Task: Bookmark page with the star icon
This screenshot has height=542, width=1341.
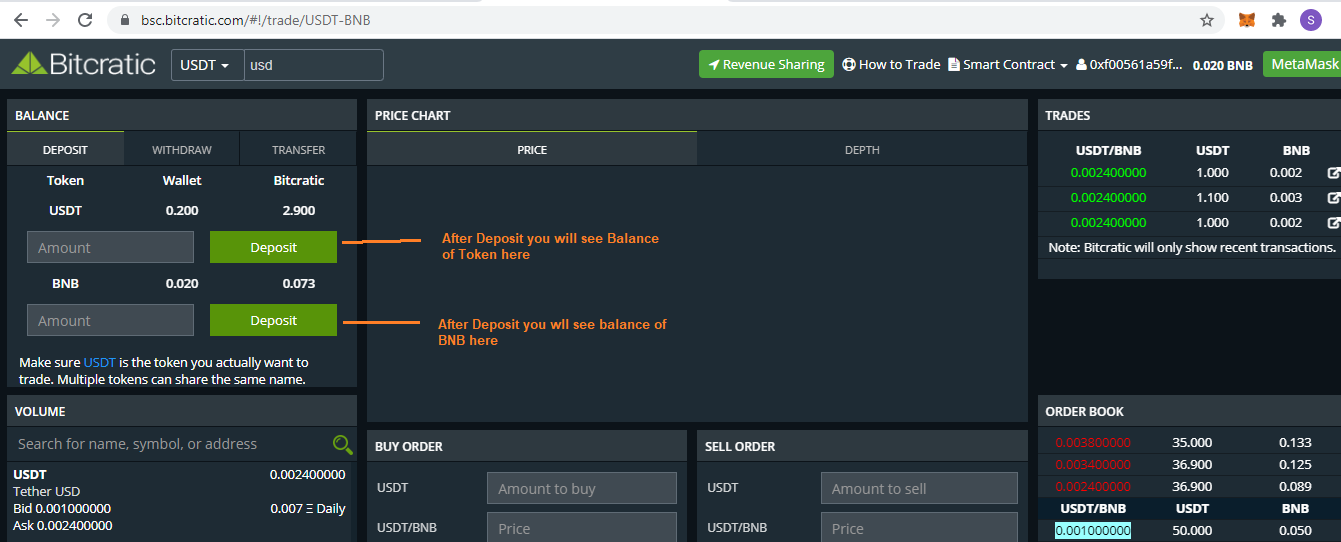Action: coord(1207,20)
